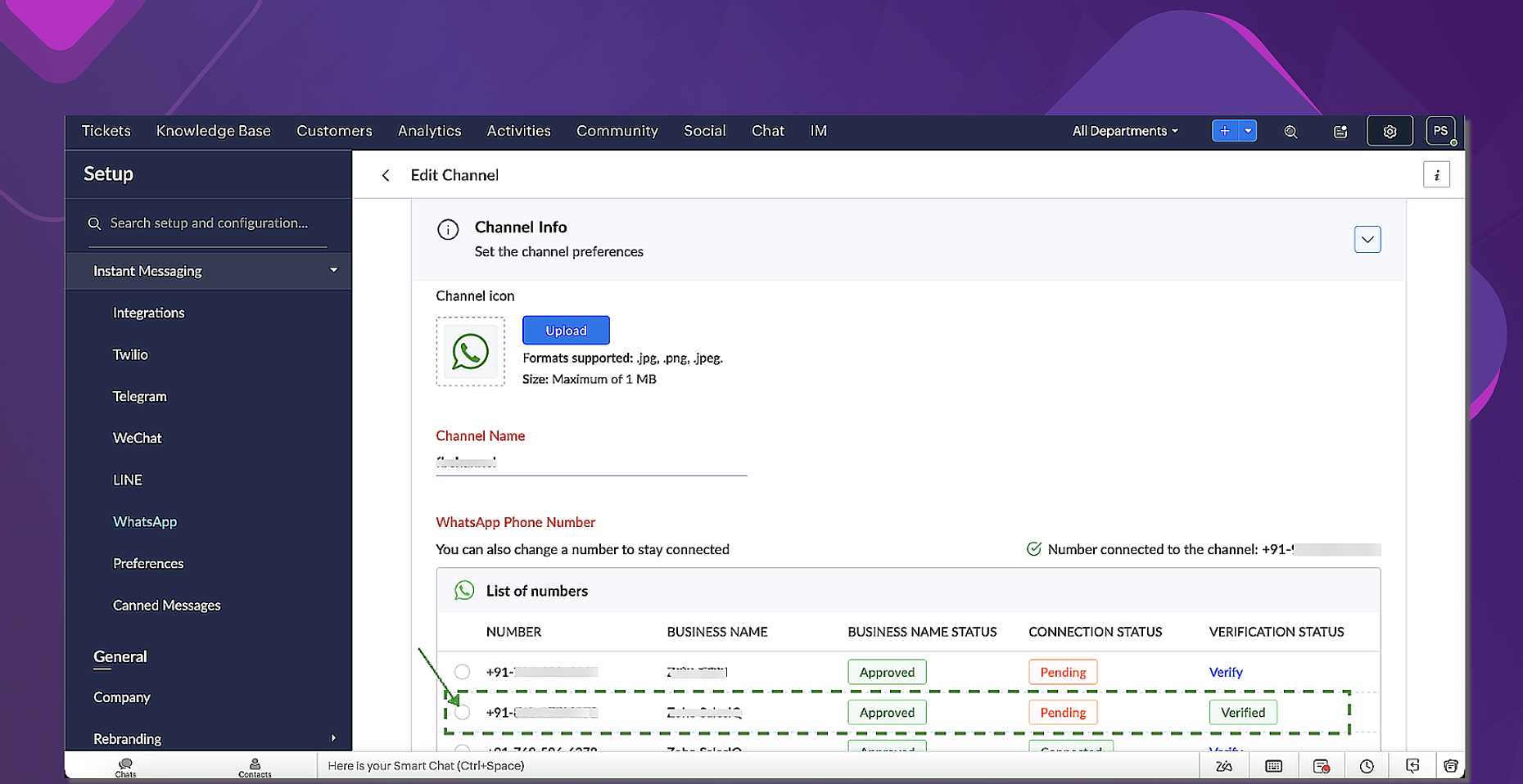Expand the Rebranding submenu arrow
The width and height of the screenshot is (1523, 784).
[x=333, y=738]
